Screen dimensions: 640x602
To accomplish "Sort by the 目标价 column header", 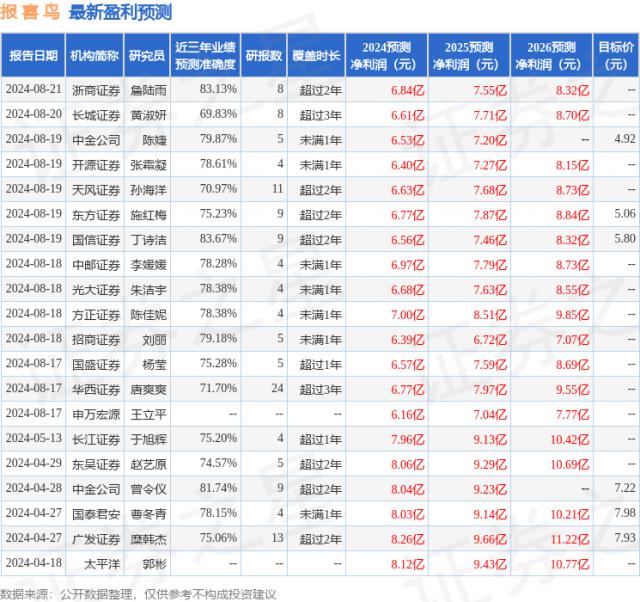I will 614,56.
